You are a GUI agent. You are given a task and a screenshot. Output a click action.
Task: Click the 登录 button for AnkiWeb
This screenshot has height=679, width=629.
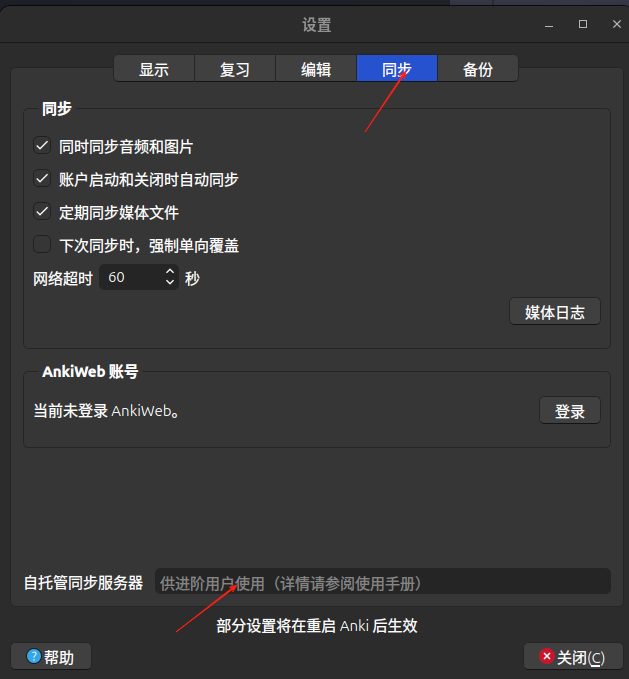(570, 411)
